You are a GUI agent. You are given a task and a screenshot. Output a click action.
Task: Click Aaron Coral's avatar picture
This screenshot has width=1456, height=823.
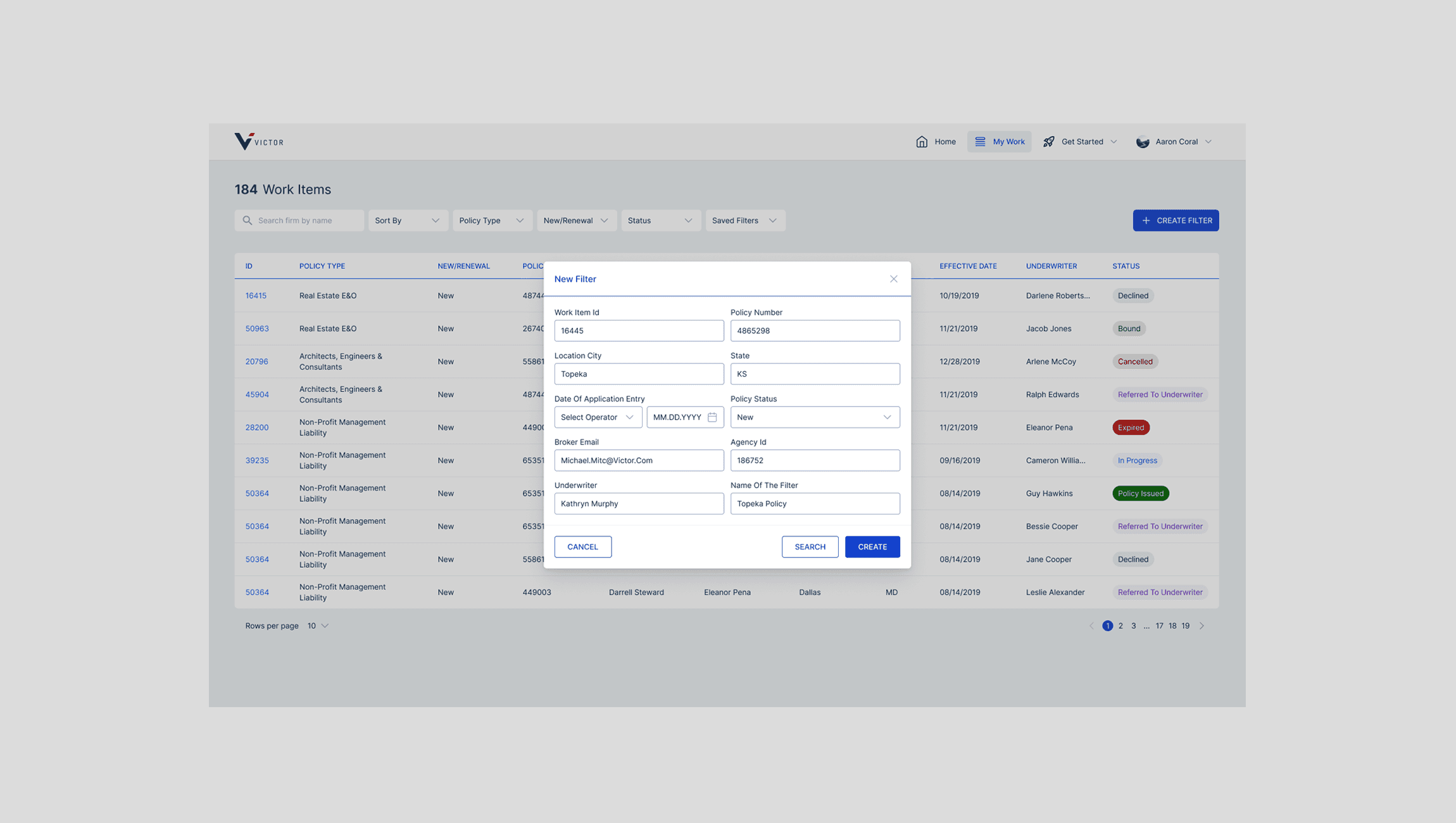(x=1143, y=142)
